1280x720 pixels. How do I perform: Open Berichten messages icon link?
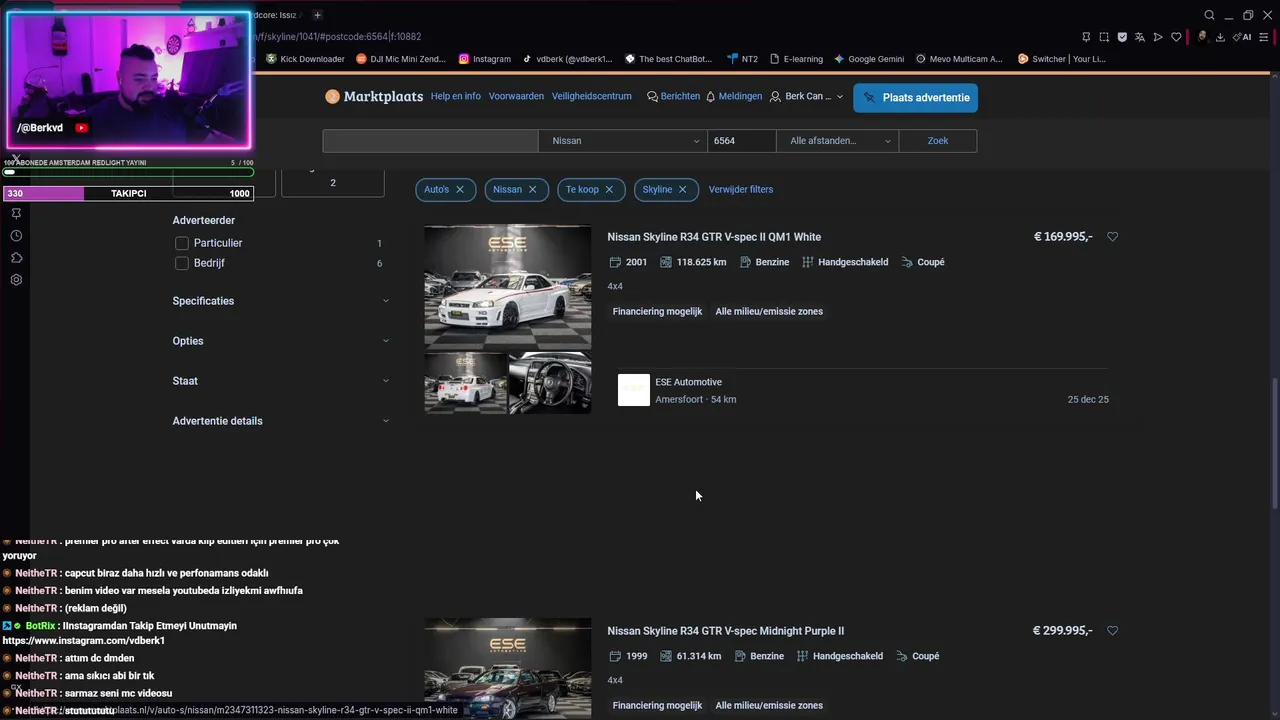tap(673, 97)
